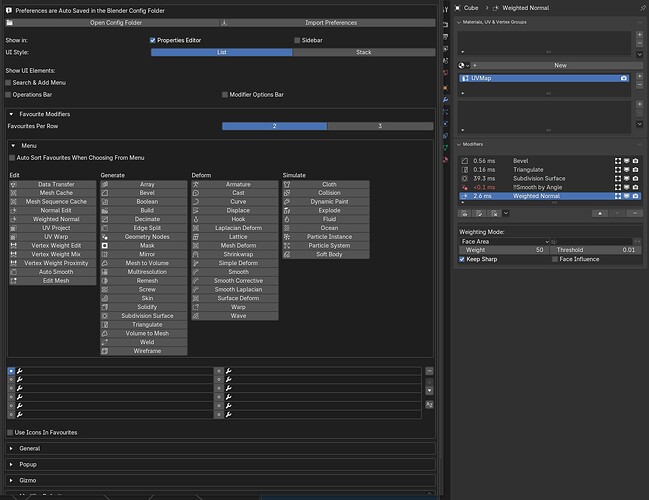Expand the General section
This screenshot has width=649, height=500.
11,449
